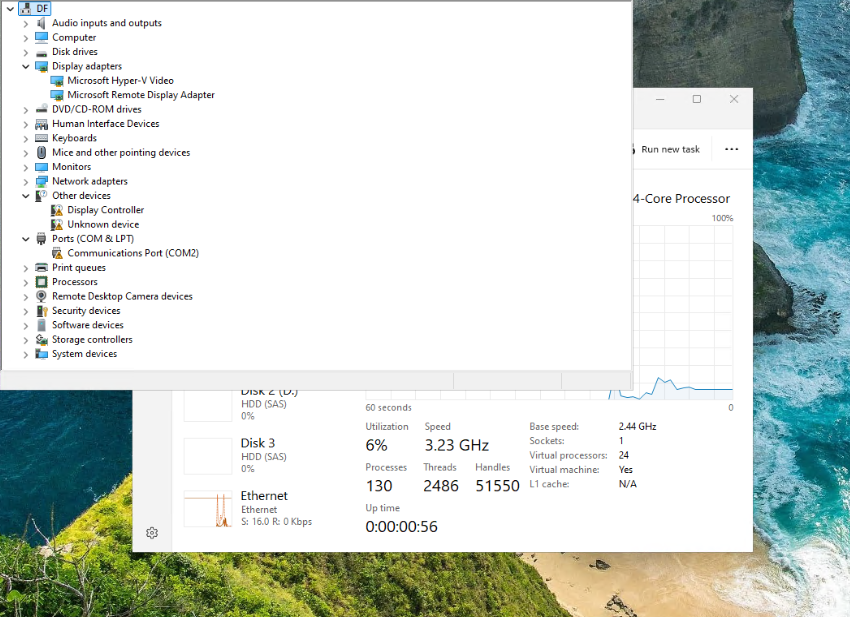This screenshot has width=850, height=617.
Task: Click the Human Interface Devices icon
Action: (x=41, y=124)
